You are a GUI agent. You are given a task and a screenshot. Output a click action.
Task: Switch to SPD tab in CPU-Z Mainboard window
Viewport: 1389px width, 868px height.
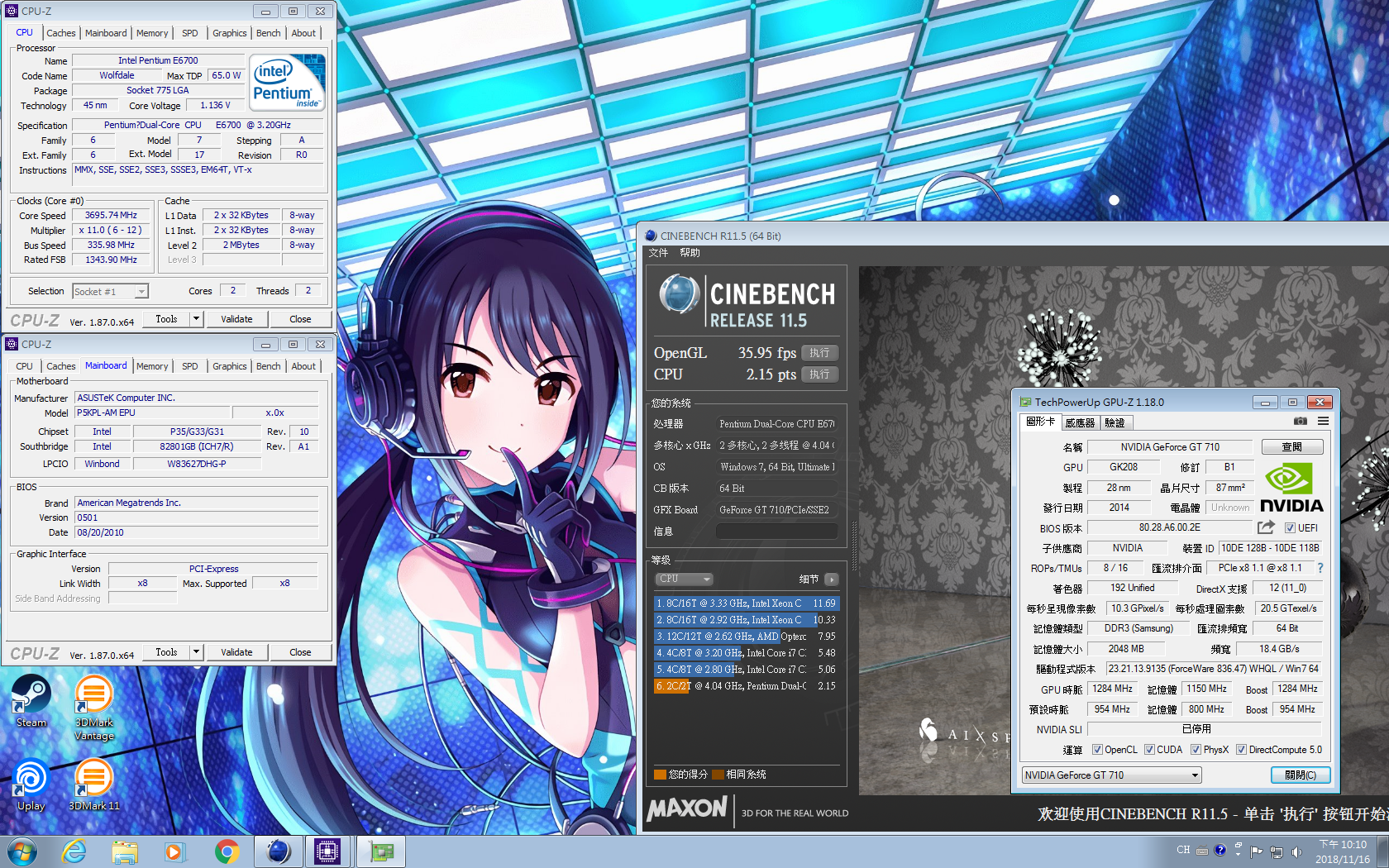(x=190, y=366)
